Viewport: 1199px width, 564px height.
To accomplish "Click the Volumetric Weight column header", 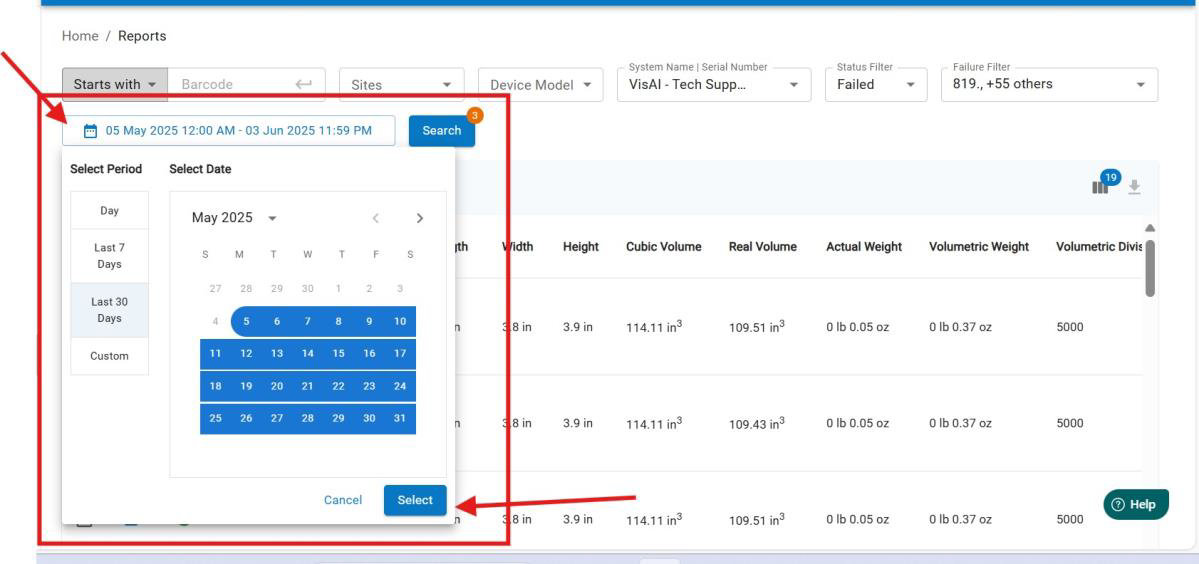I will tap(979, 247).
